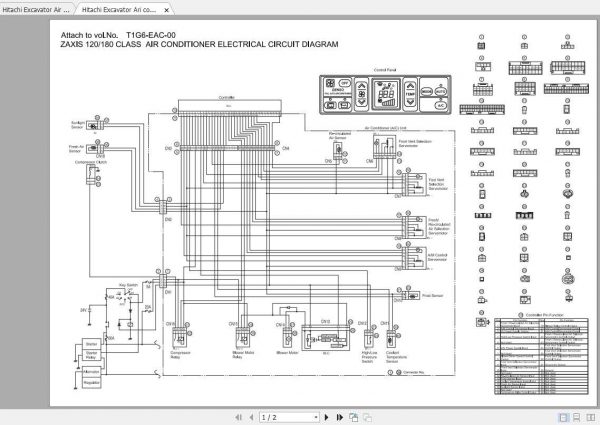The height and width of the screenshot is (425, 600).
Task: Click the go-to-previous-view icon in bottom bar
Action: [x=354, y=417]
